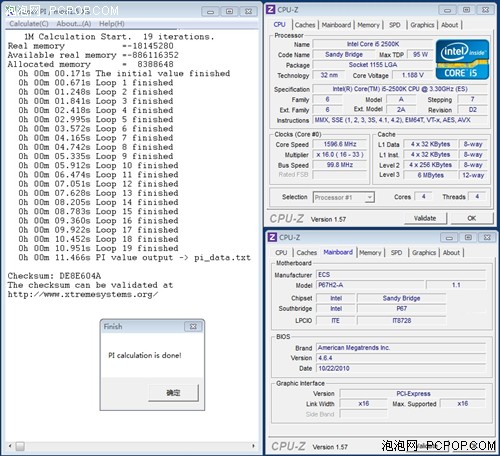Close the Super PI window

[x=248, y=12]
